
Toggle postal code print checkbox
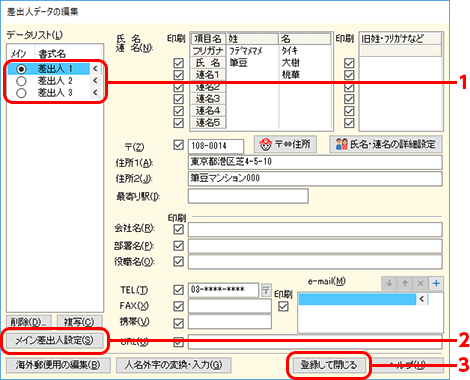pos(179,145)
